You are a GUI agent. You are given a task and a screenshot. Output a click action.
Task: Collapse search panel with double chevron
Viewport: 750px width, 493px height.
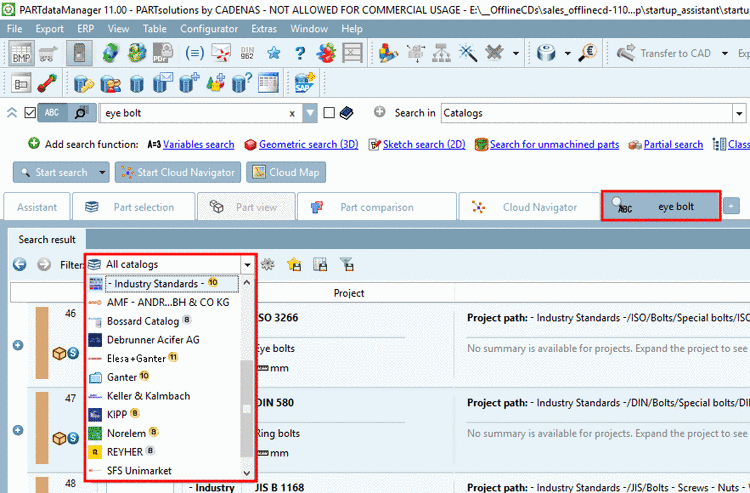tap(12, 113)
